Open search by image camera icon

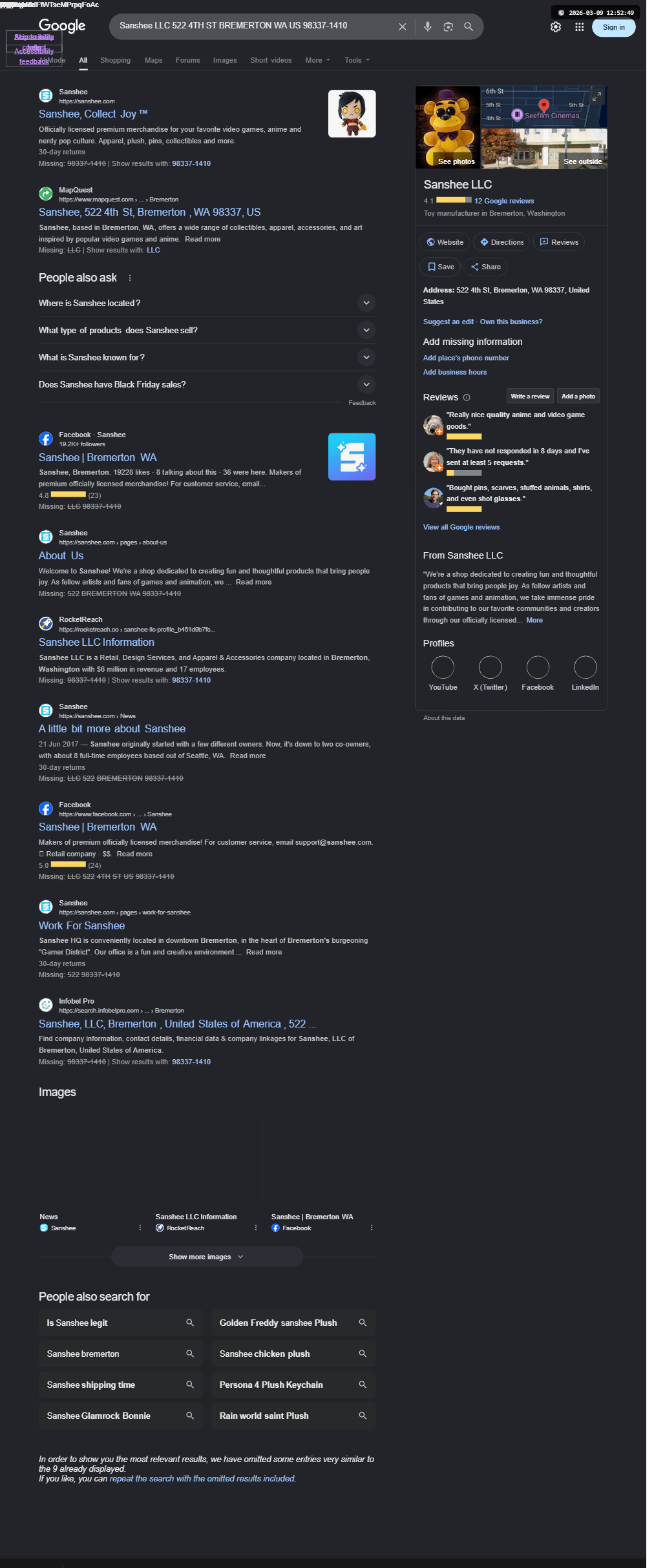pos(448,26)
